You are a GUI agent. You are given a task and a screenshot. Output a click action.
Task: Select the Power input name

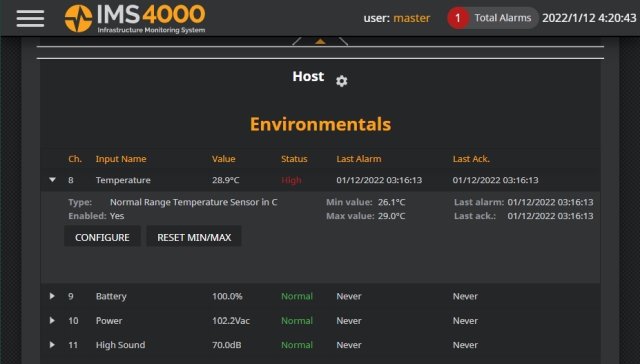[109, 321]
